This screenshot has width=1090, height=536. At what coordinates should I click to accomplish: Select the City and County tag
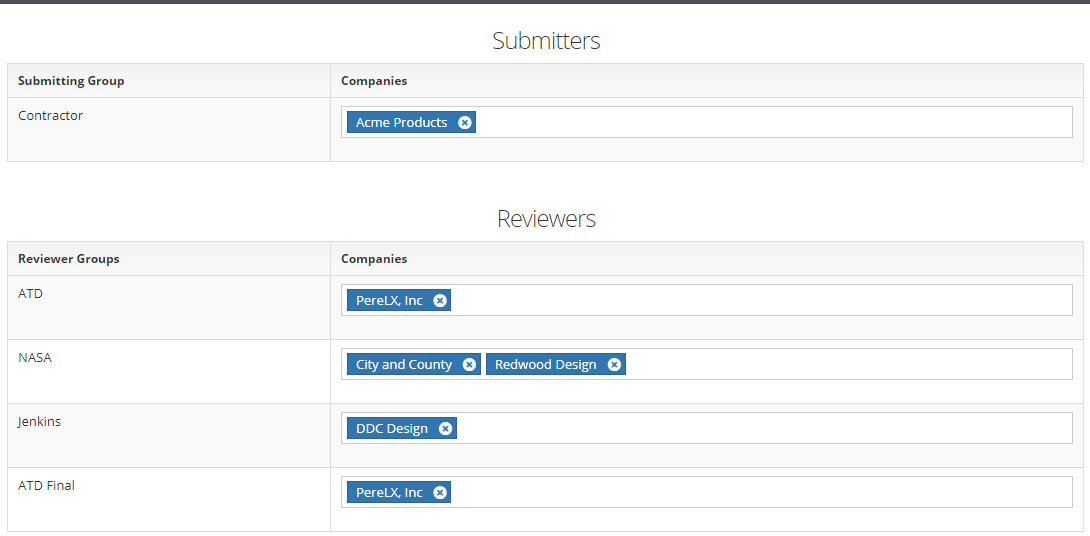tap(404, 364)
